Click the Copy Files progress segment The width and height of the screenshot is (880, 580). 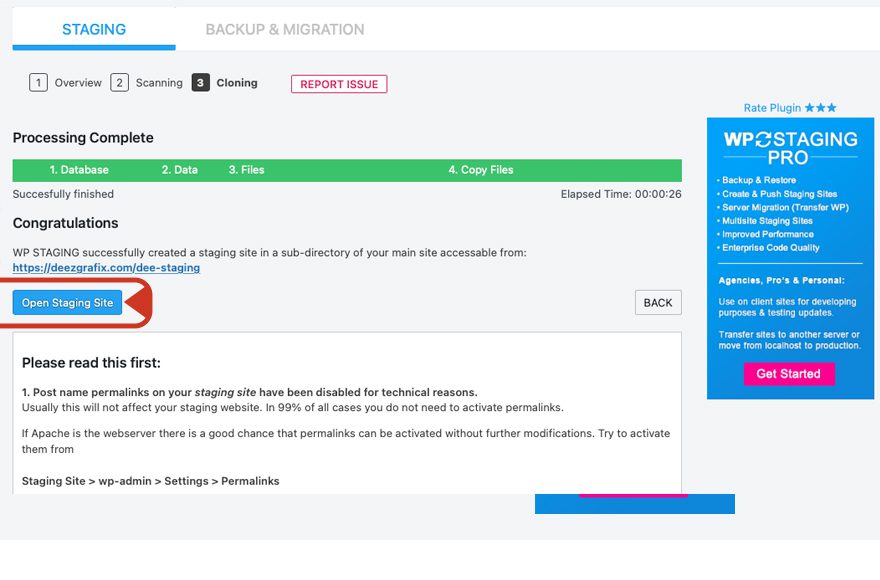(482, 169)
